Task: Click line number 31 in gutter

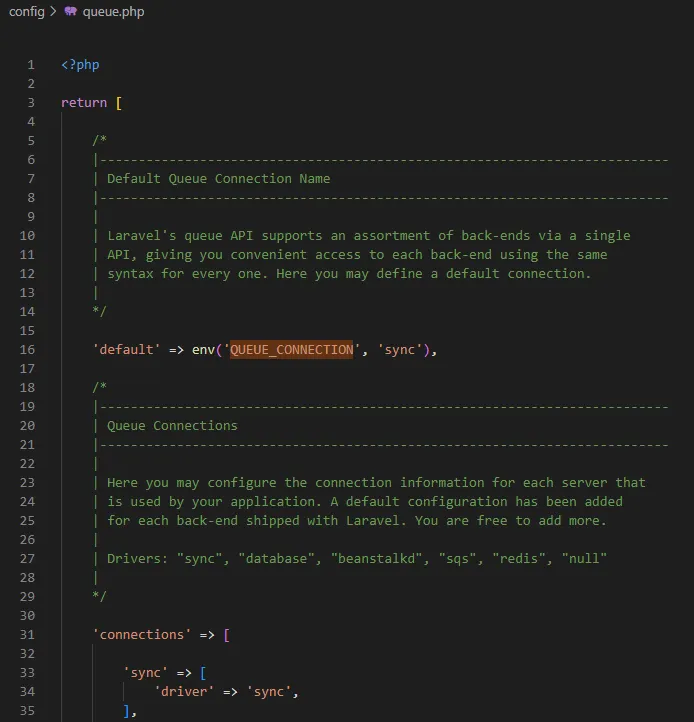Action: pos(27,635)
